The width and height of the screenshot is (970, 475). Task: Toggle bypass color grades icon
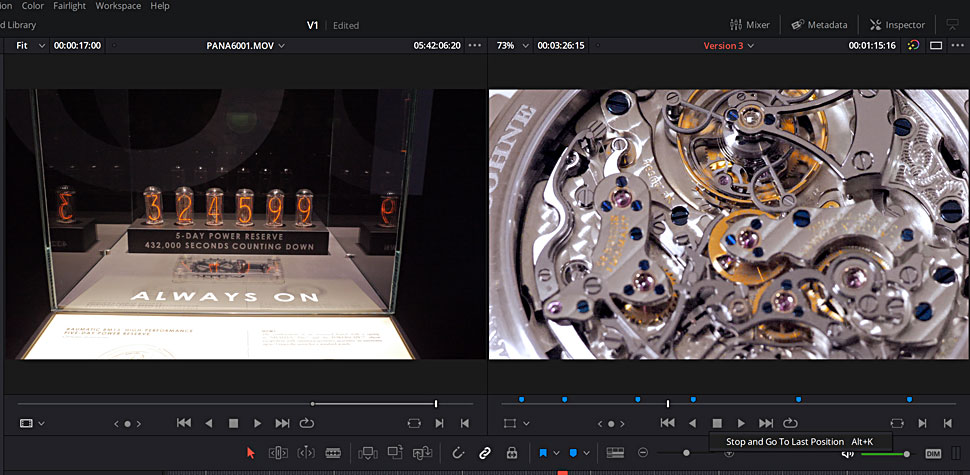pyautogui.click(x=914, y=45)
